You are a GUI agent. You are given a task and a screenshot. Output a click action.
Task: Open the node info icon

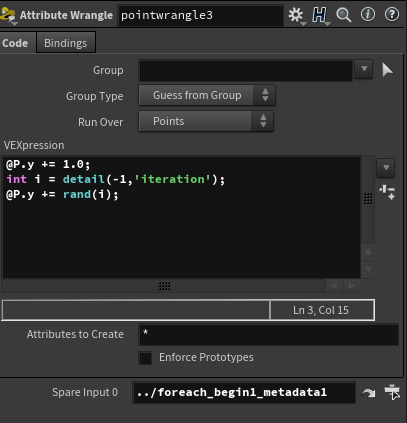pyautogui.click(x=368, y=15)
